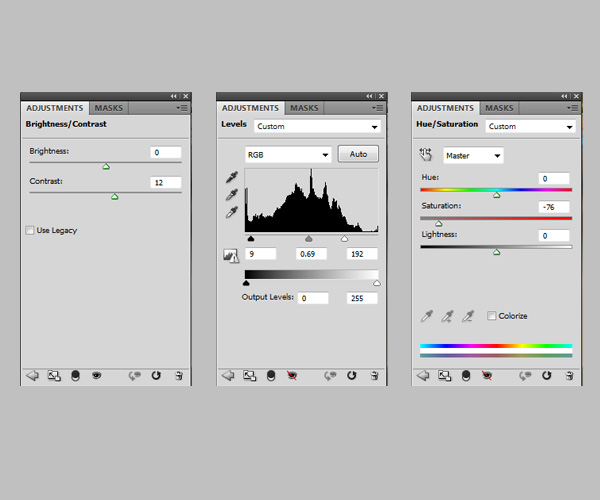Image resolution: width=600 pixels, height=500 pixels.
Task: Select Adjustments tab in Hue/Saturation panel
Action: 445,108
